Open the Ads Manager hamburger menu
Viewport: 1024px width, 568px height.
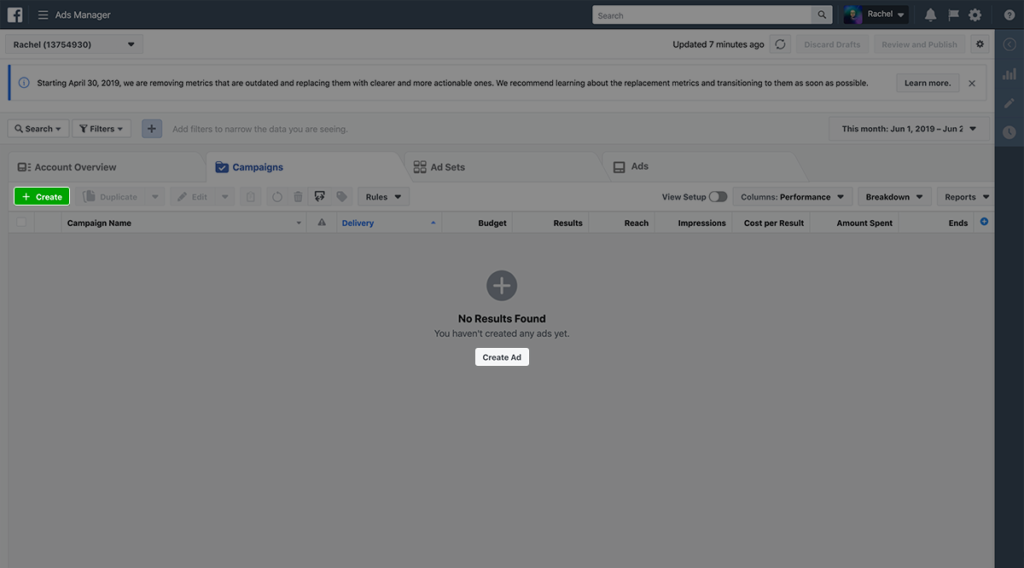point(43,15)
